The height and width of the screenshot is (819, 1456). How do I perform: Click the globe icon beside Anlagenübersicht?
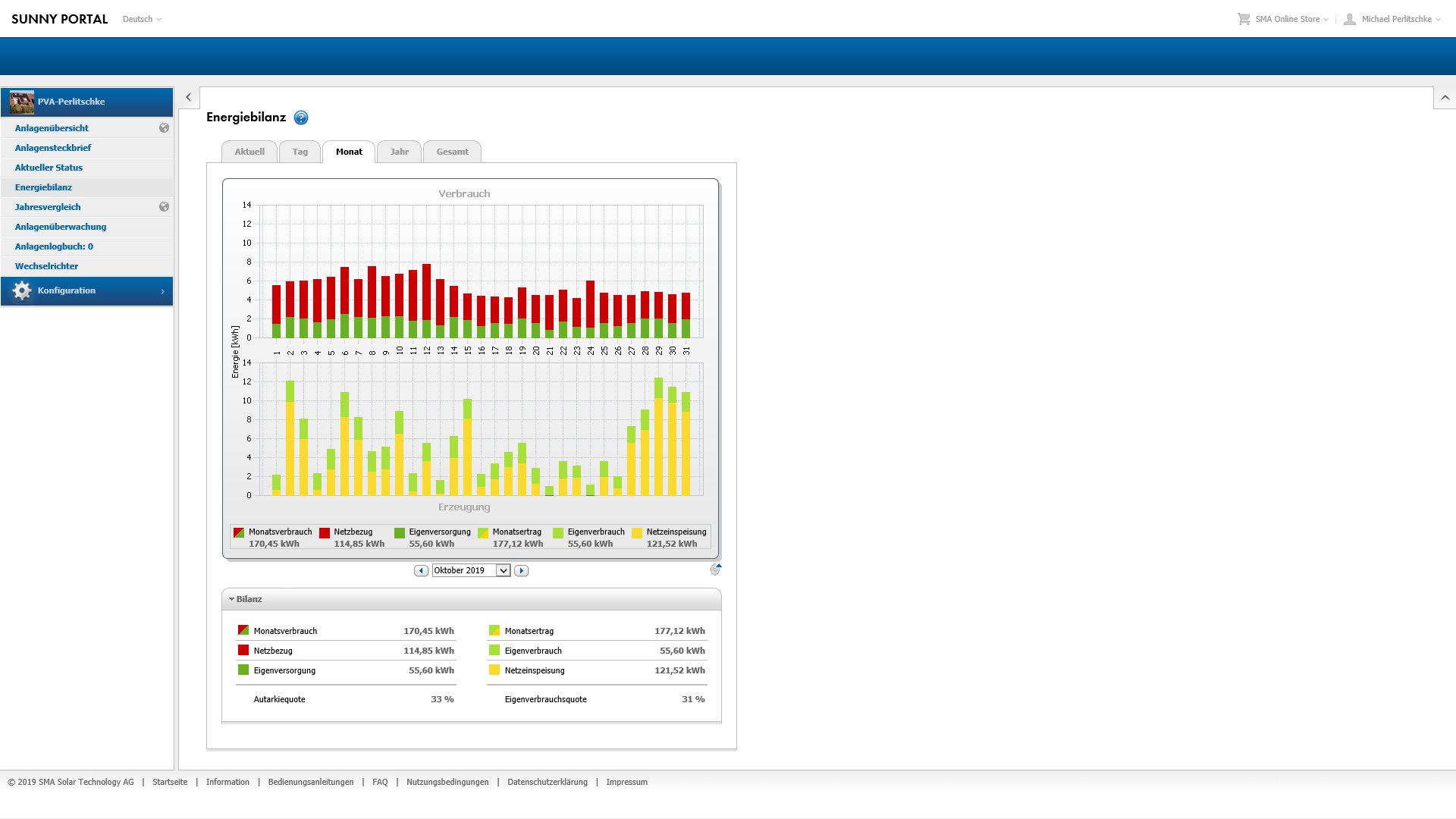point(164,128)
